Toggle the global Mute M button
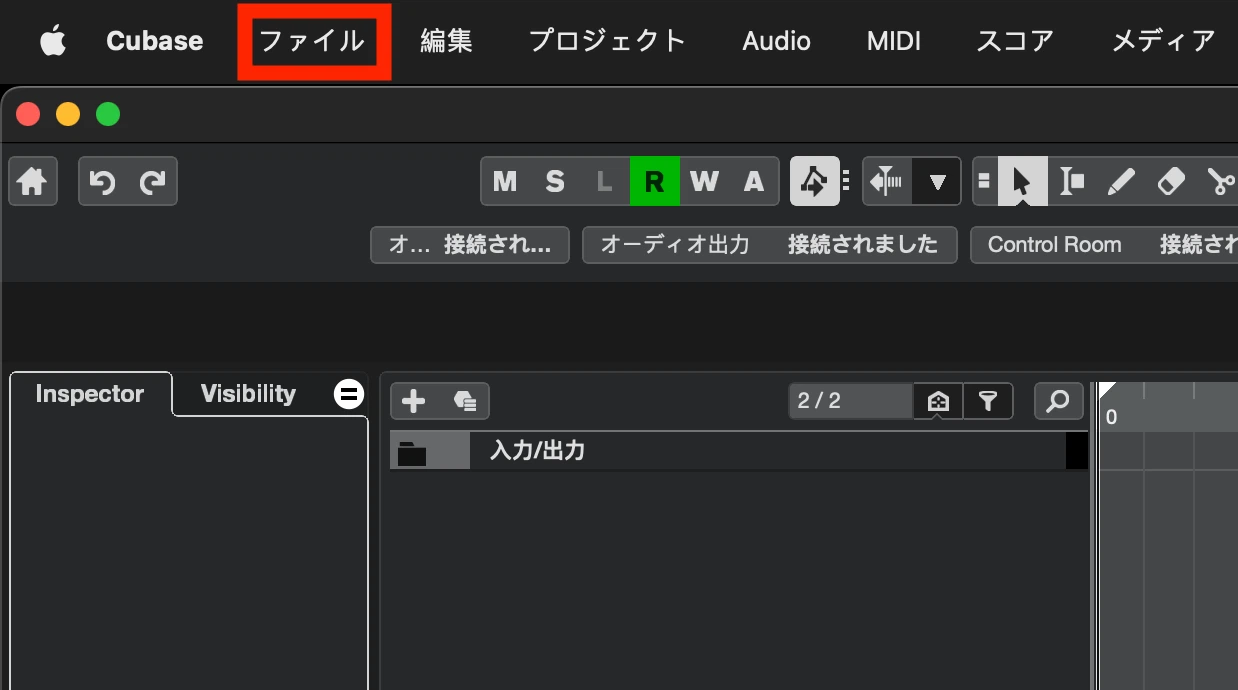The width and height of the screenshot is (1238, 690). [x=505, y=181]
